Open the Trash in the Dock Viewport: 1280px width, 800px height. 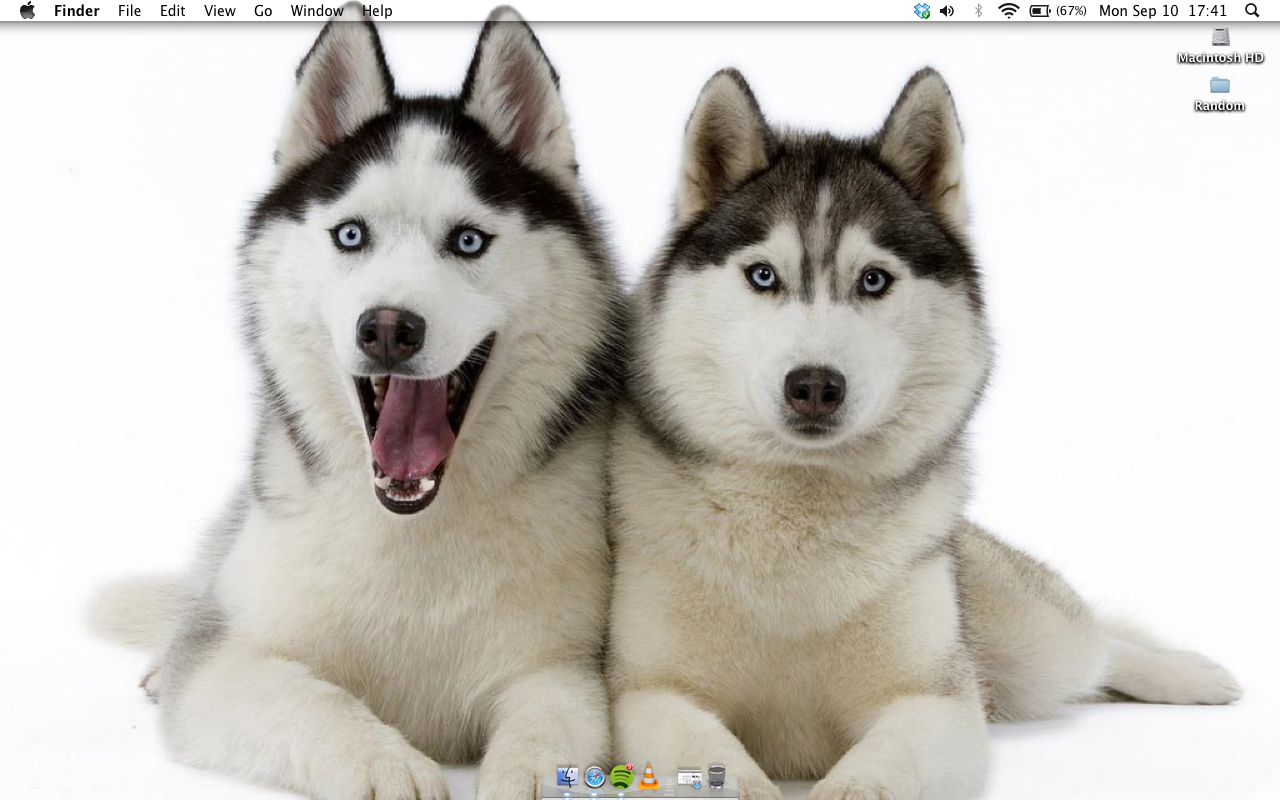click(x=717, y=777)
